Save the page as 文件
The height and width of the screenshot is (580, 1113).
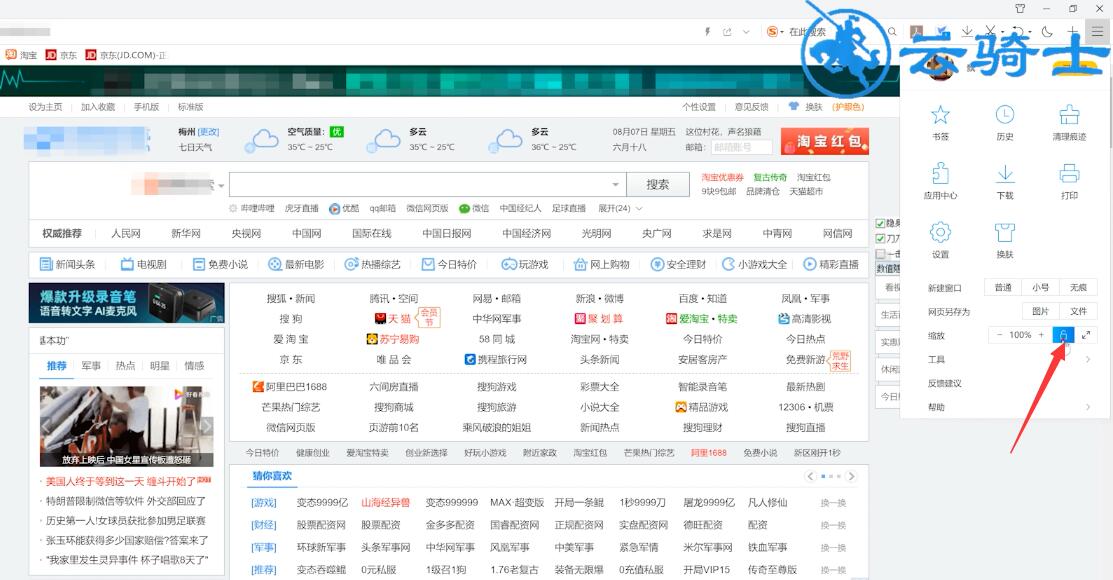1078,311
